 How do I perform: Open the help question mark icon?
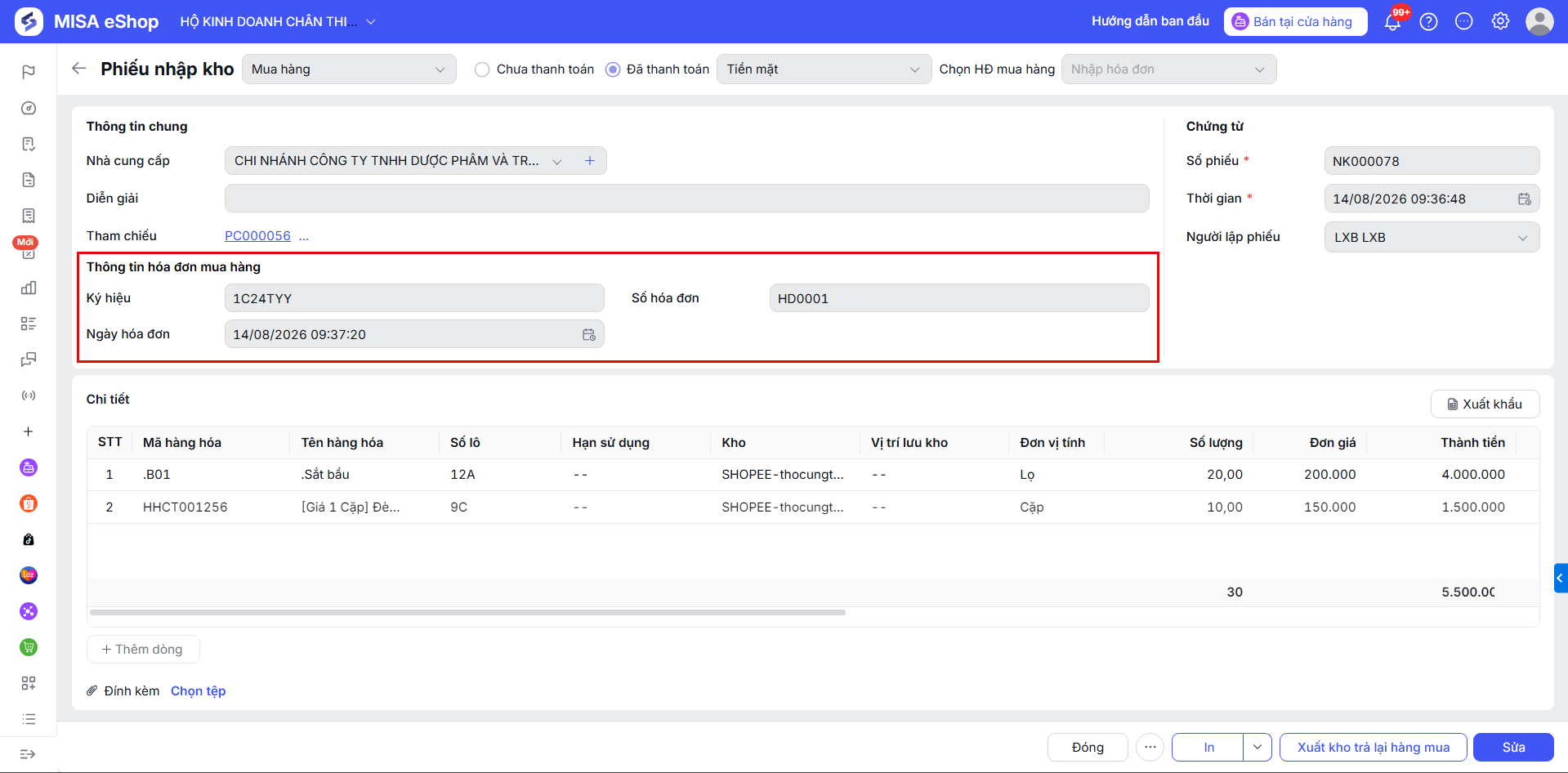[x=1428, y=21]
